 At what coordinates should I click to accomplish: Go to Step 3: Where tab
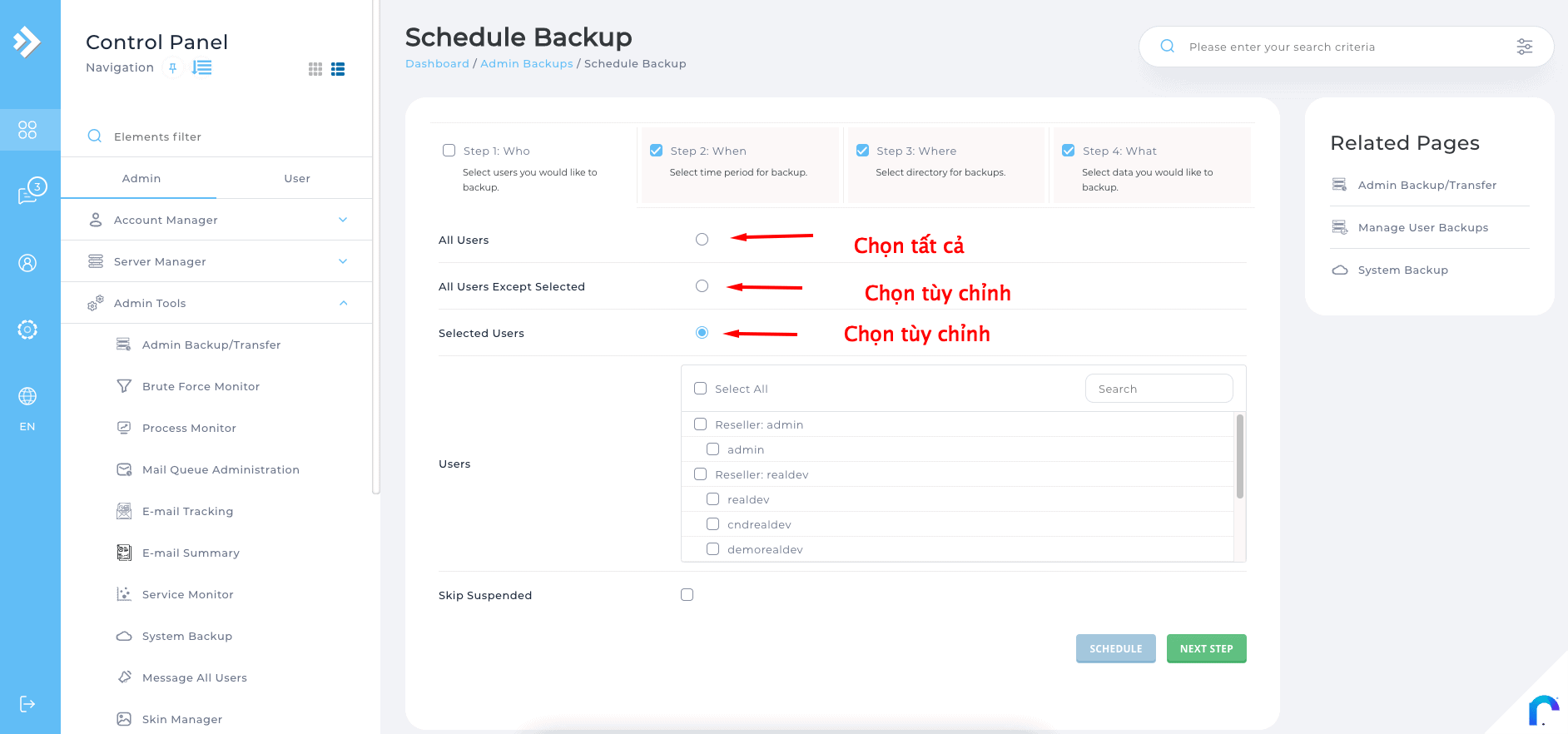tap(946, 165)
